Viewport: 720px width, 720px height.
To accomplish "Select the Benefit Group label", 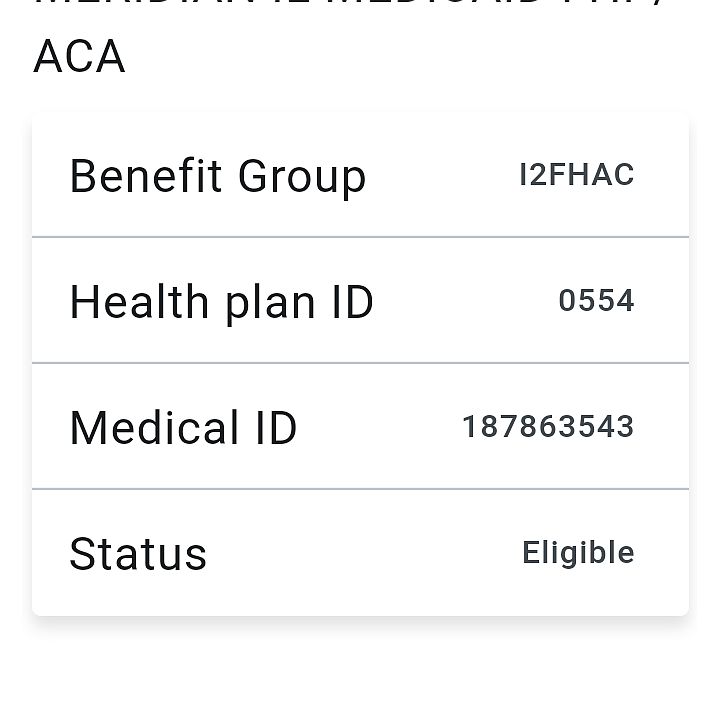I will click(x=218, y=177).
